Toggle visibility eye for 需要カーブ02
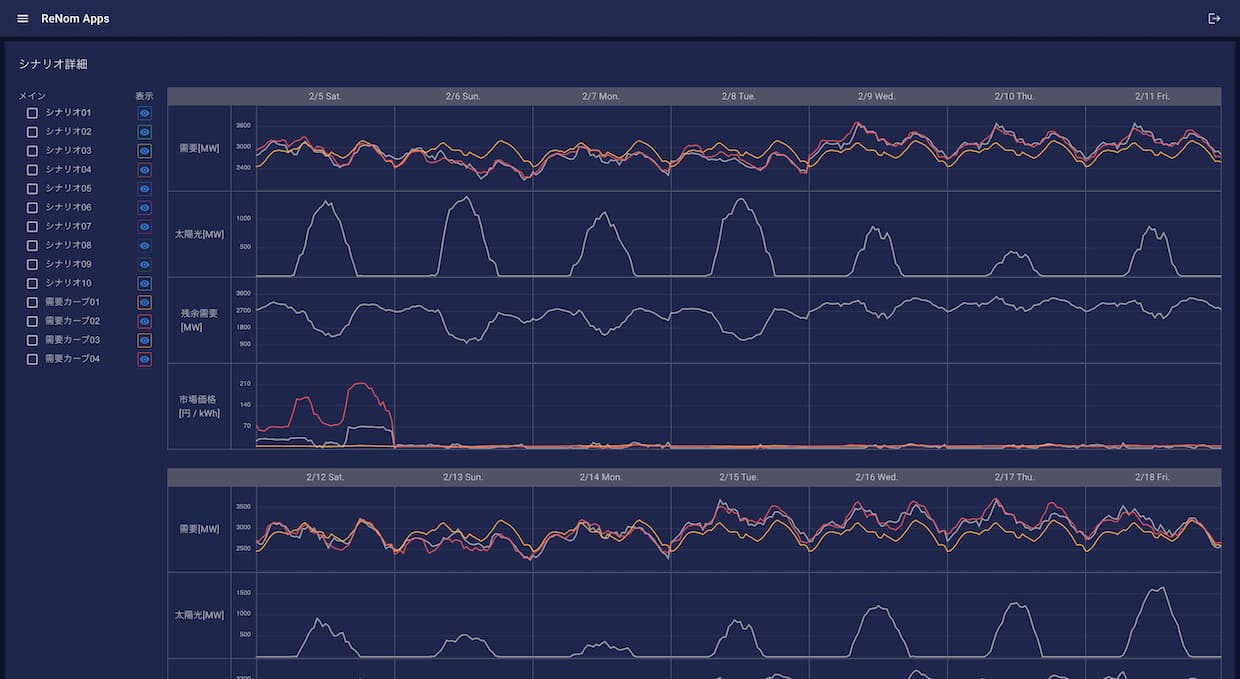Viewport: 1240px width, 679px height. (144, 321)
